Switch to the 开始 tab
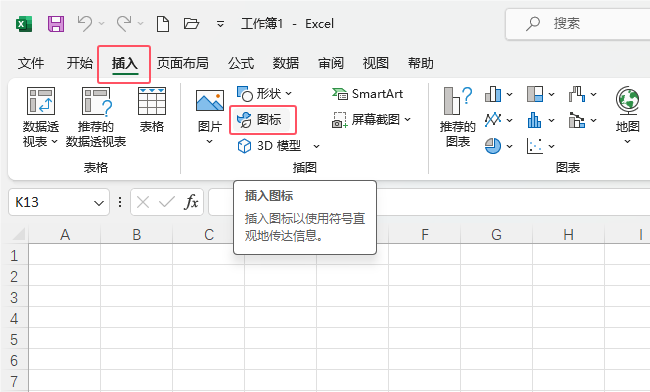The height and width of the screenshot is (392, 650). coord(80,63)
